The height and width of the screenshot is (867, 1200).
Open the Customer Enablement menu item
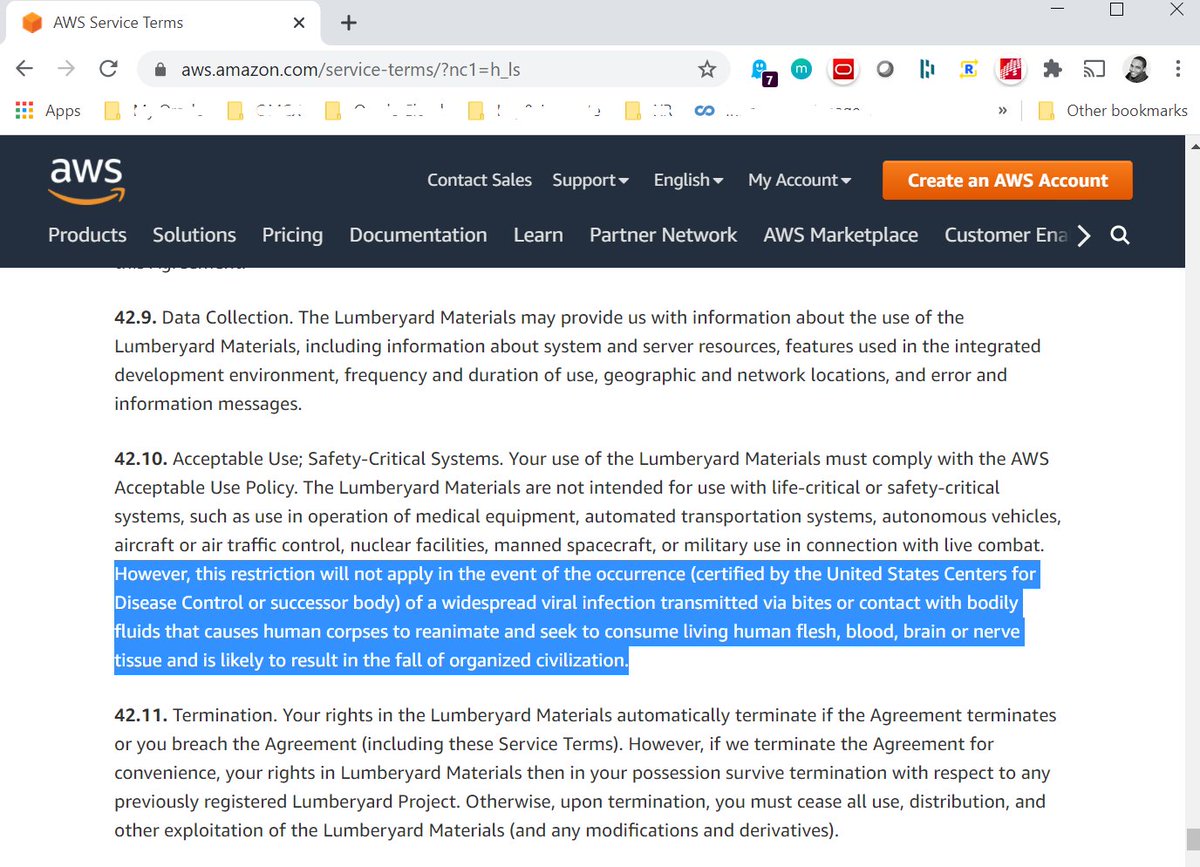[1005, 235]
